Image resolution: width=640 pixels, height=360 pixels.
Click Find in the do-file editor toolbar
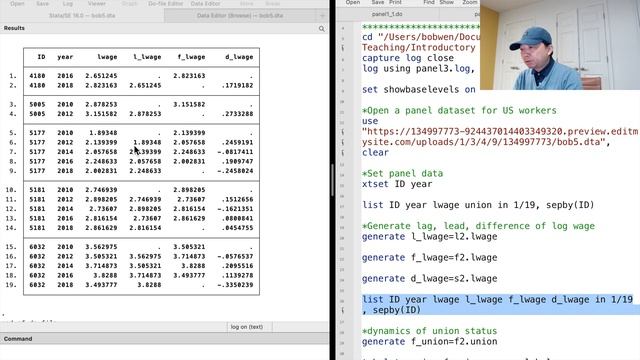[429, 2]
